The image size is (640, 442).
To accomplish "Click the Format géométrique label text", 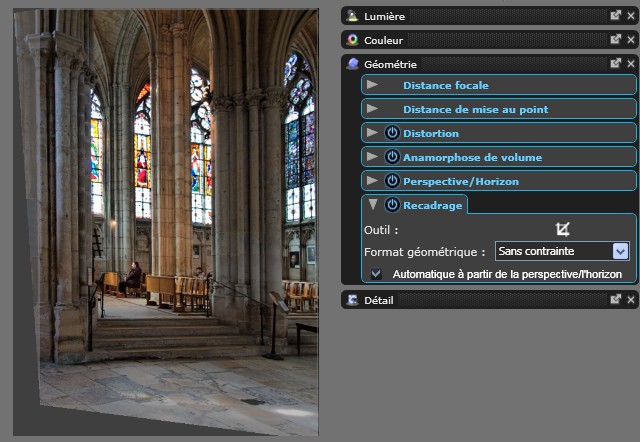I will coord(424,252).
